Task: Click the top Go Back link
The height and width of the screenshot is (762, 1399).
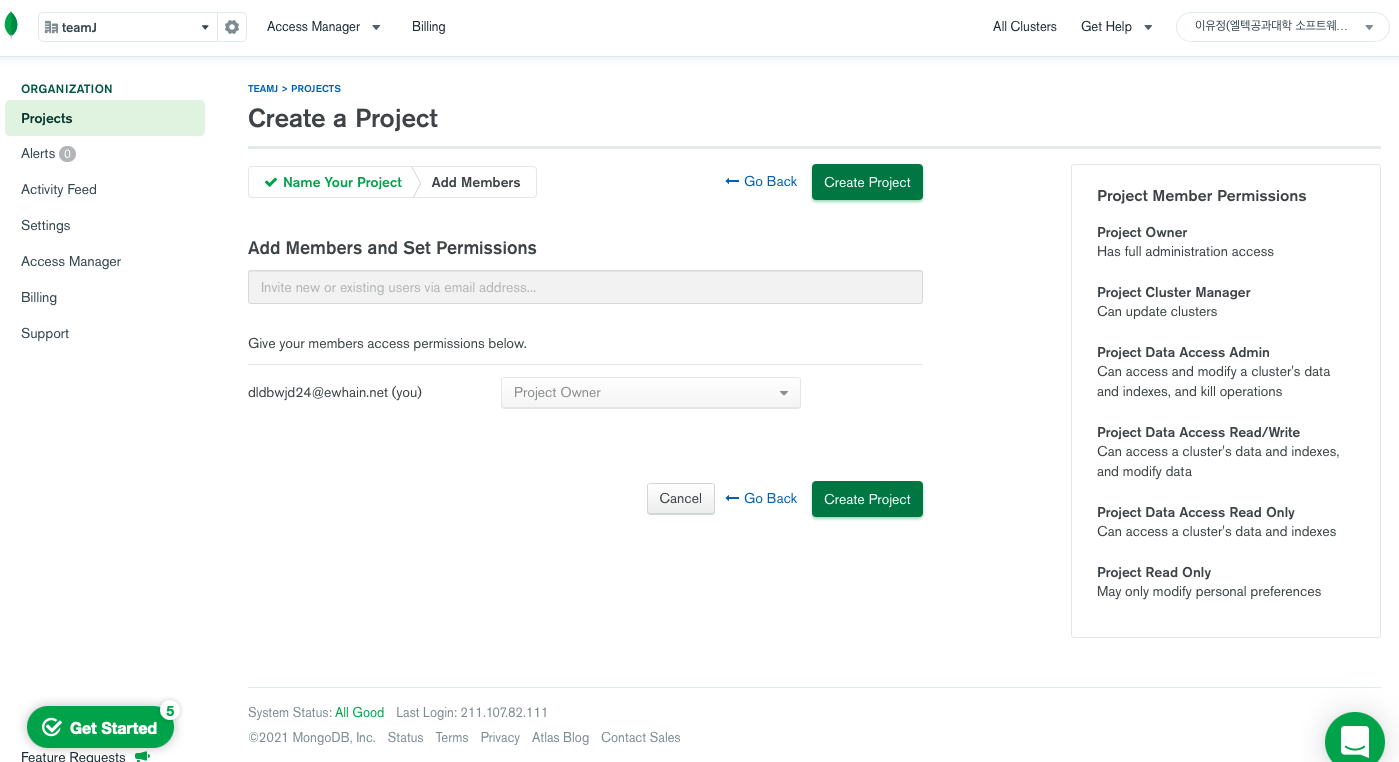Action: pos(762,182)
